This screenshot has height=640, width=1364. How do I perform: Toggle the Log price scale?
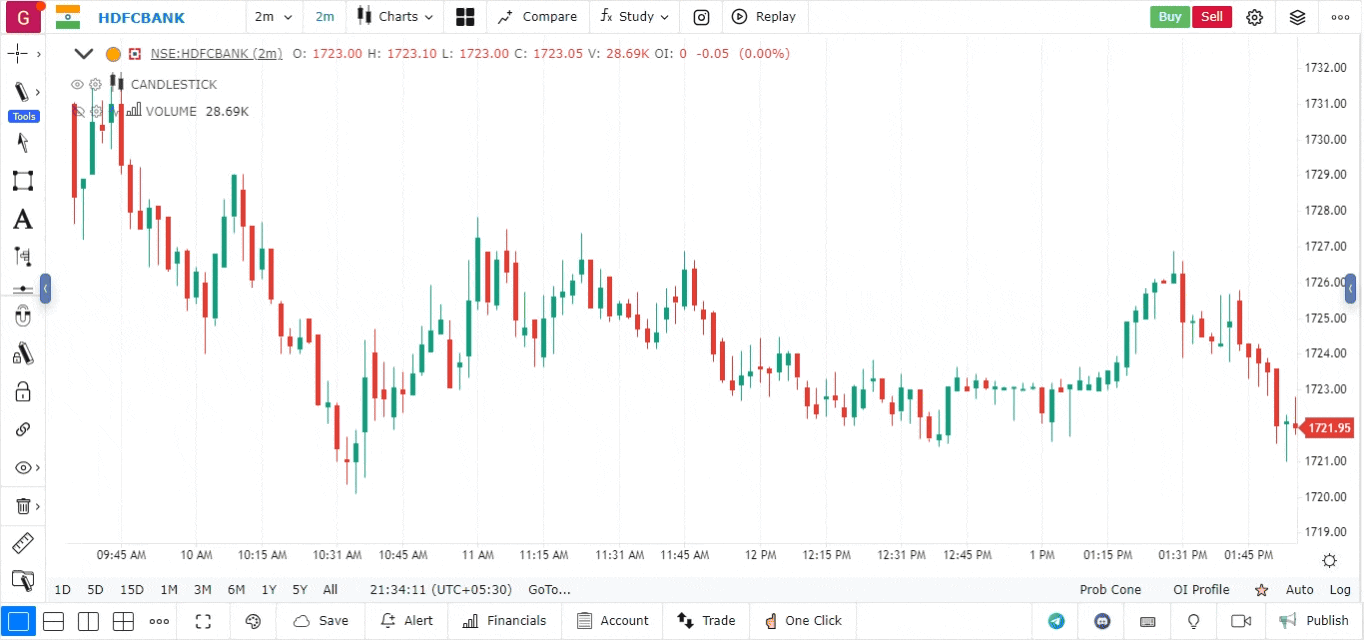pos(1340,590)
